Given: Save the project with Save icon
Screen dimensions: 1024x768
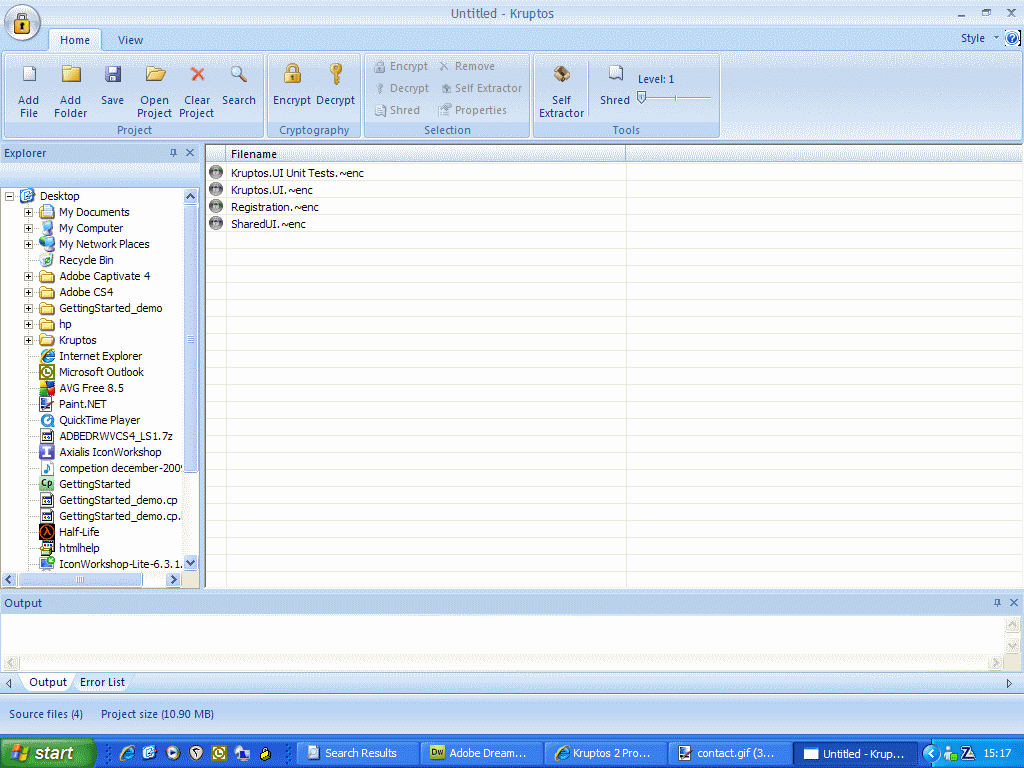Looking at the screenshot, I should pyautogui.click(x=113, y=75).
